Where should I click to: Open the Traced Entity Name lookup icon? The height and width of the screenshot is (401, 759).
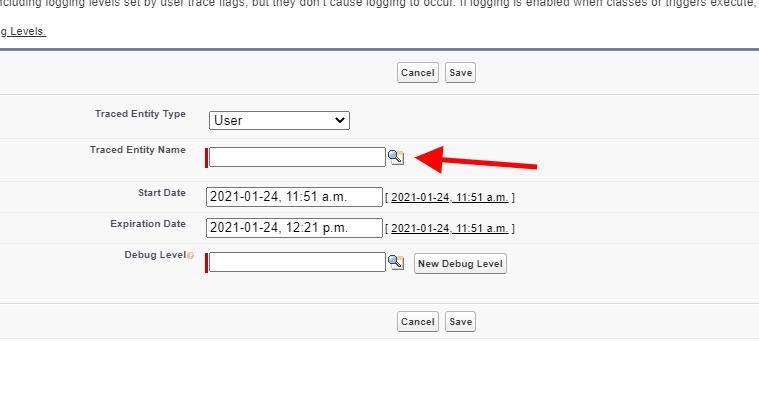point(396,157)
